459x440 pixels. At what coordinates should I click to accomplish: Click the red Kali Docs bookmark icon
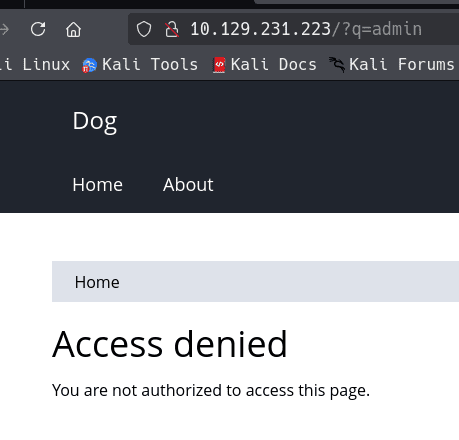pyautogui.click(x=219, y=65)
